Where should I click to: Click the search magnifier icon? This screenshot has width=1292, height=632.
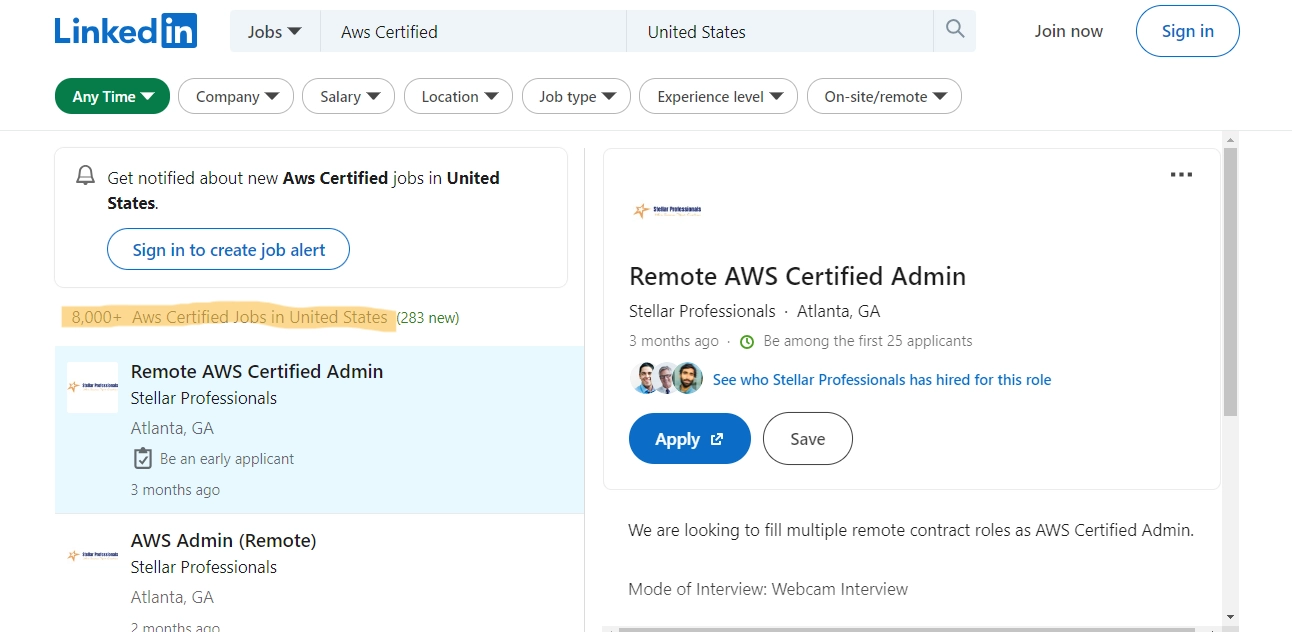[953, 31]
